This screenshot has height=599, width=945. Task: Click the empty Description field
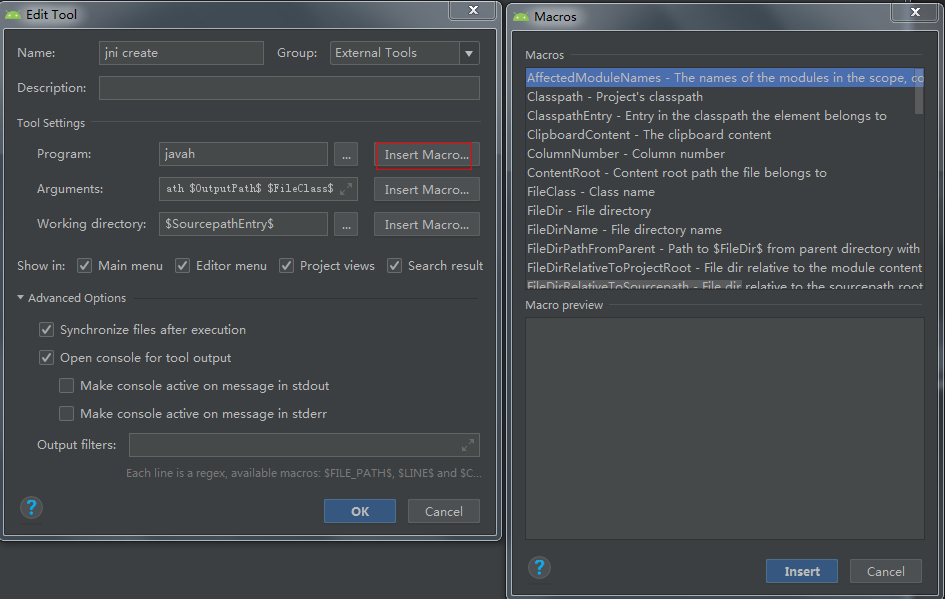[x=289, y=88]
